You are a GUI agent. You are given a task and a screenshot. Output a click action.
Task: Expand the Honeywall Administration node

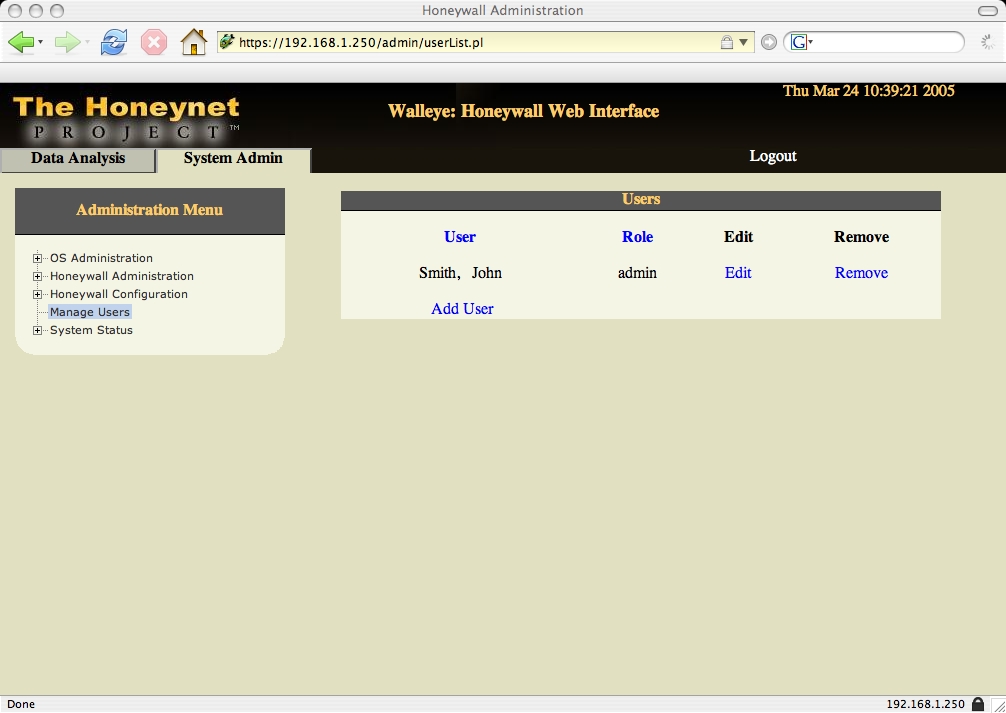pyautogui.click(x=37, y=276)
